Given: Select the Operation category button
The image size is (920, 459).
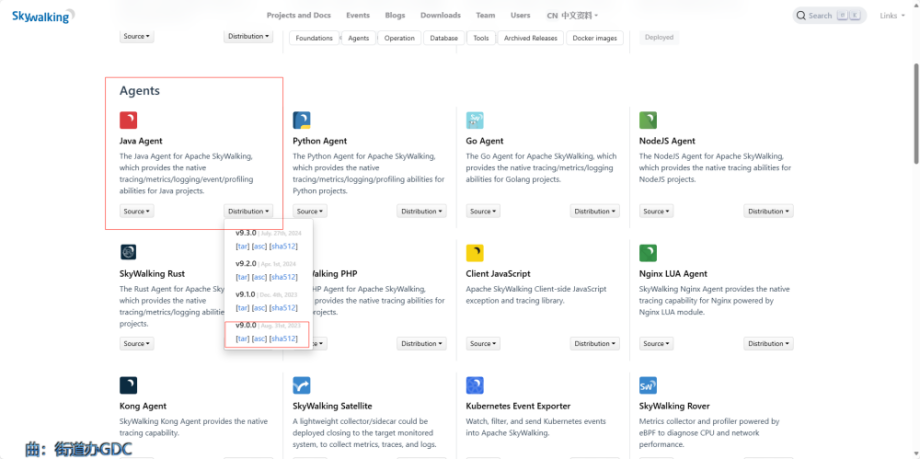Looking at the screenshot, I should (400, 38).
